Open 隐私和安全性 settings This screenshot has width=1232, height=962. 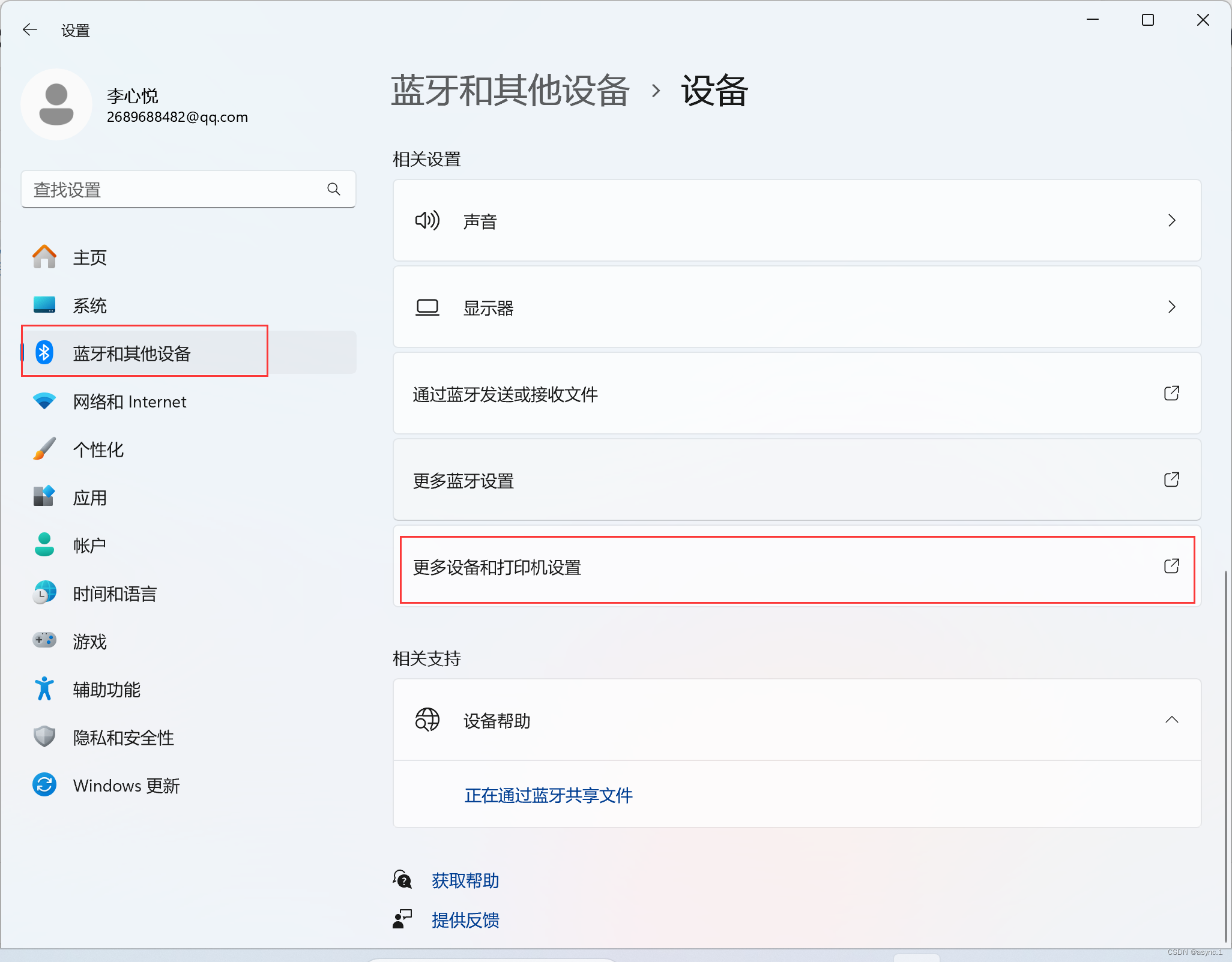(124, 738)
